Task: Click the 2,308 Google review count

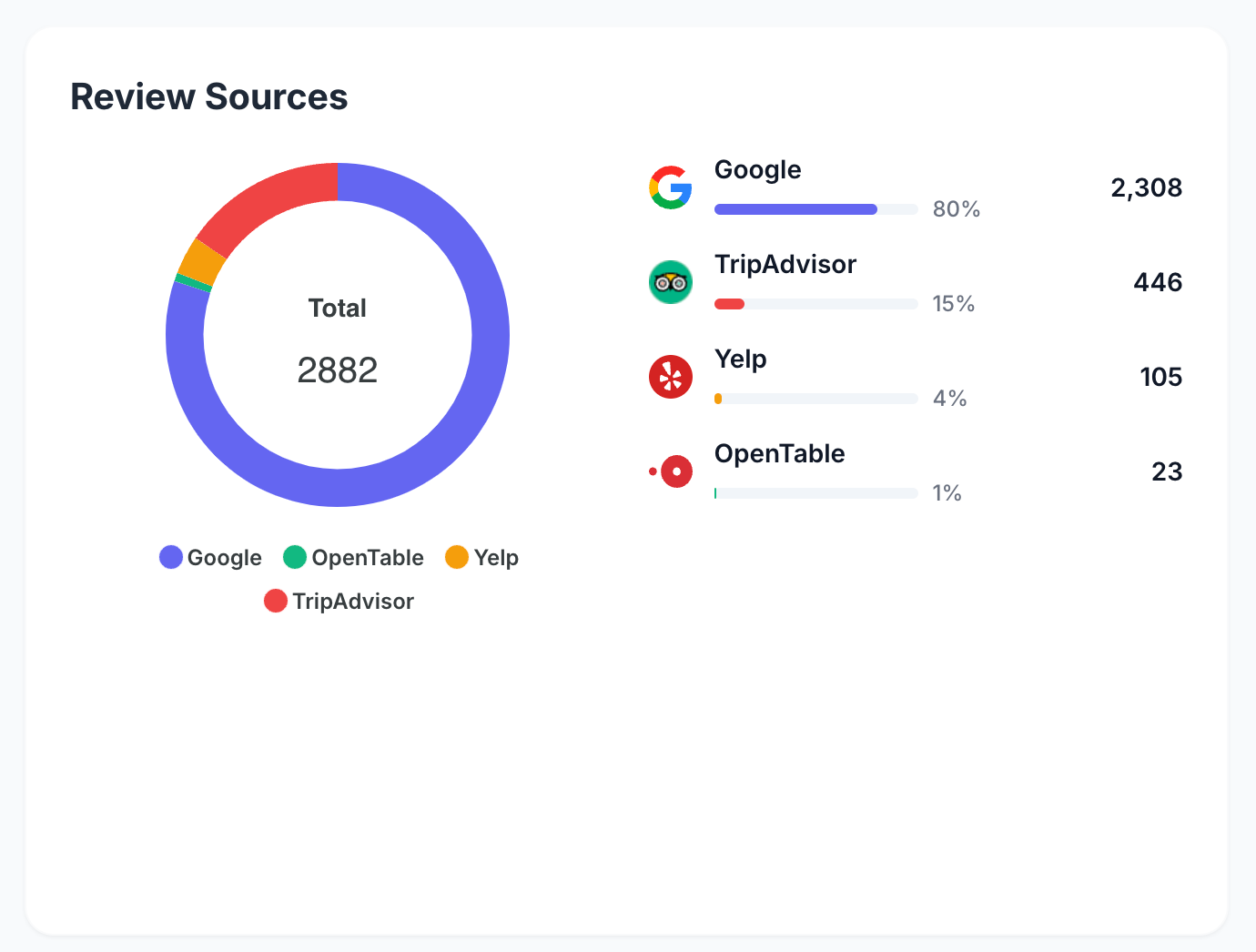Action: pyautogui.click(x=1146, y=188)
